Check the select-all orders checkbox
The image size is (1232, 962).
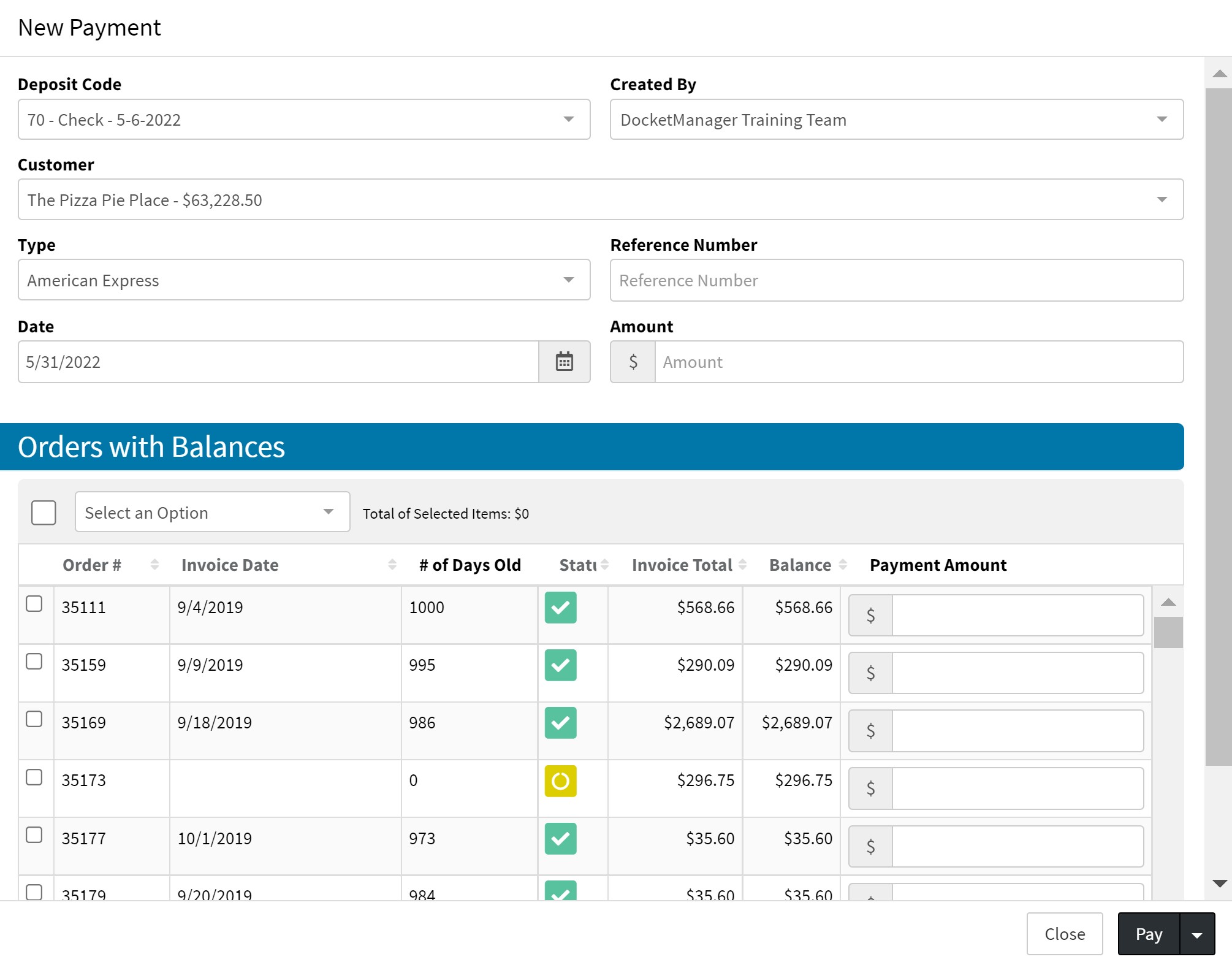[x=44, y=513]
